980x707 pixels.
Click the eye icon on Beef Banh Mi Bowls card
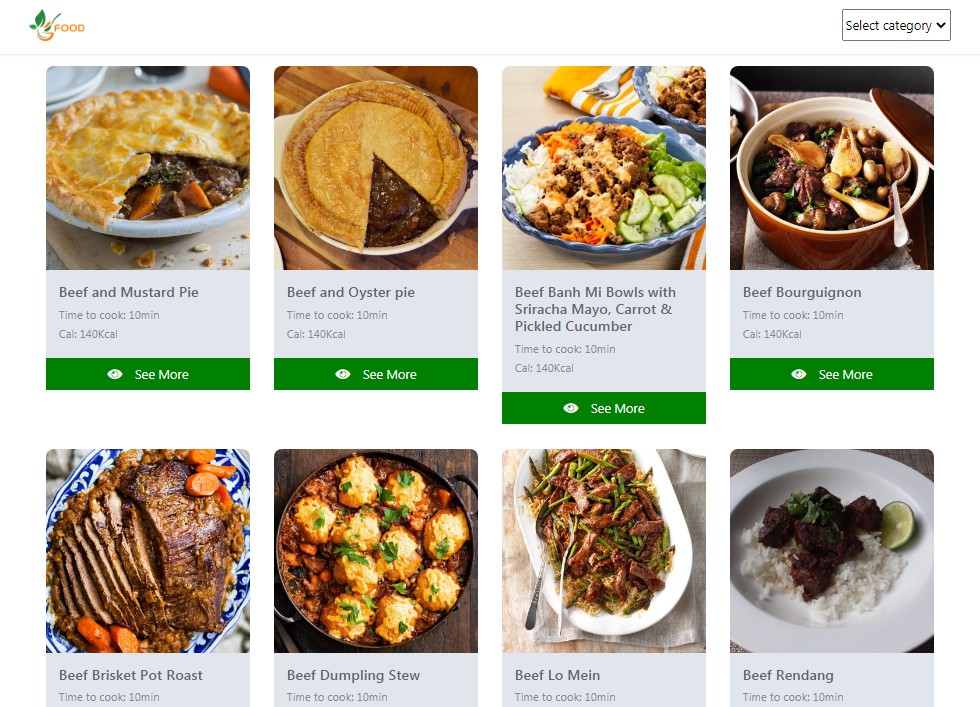570,408
